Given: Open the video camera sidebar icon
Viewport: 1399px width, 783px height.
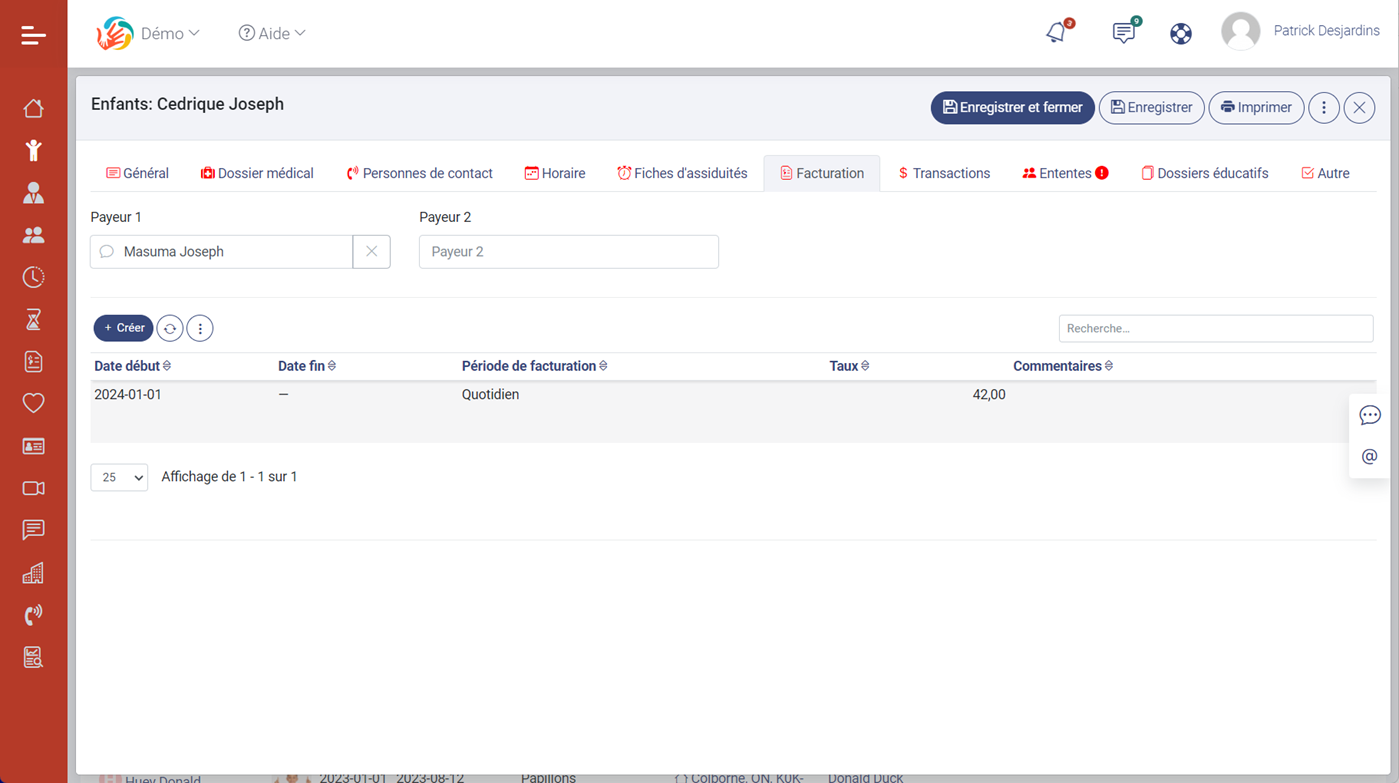Looking at the screenshot, I should pyautogui.click(x=33, y=488).
